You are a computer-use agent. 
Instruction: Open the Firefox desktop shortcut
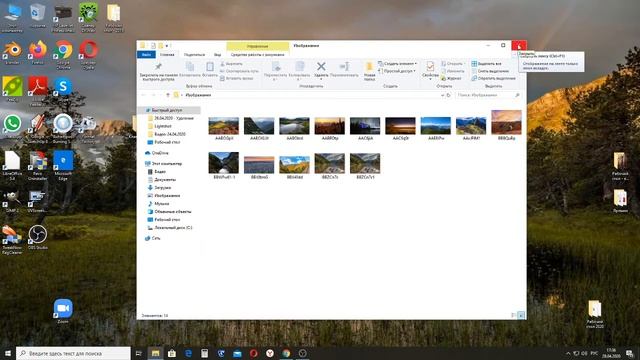[38, 53]
